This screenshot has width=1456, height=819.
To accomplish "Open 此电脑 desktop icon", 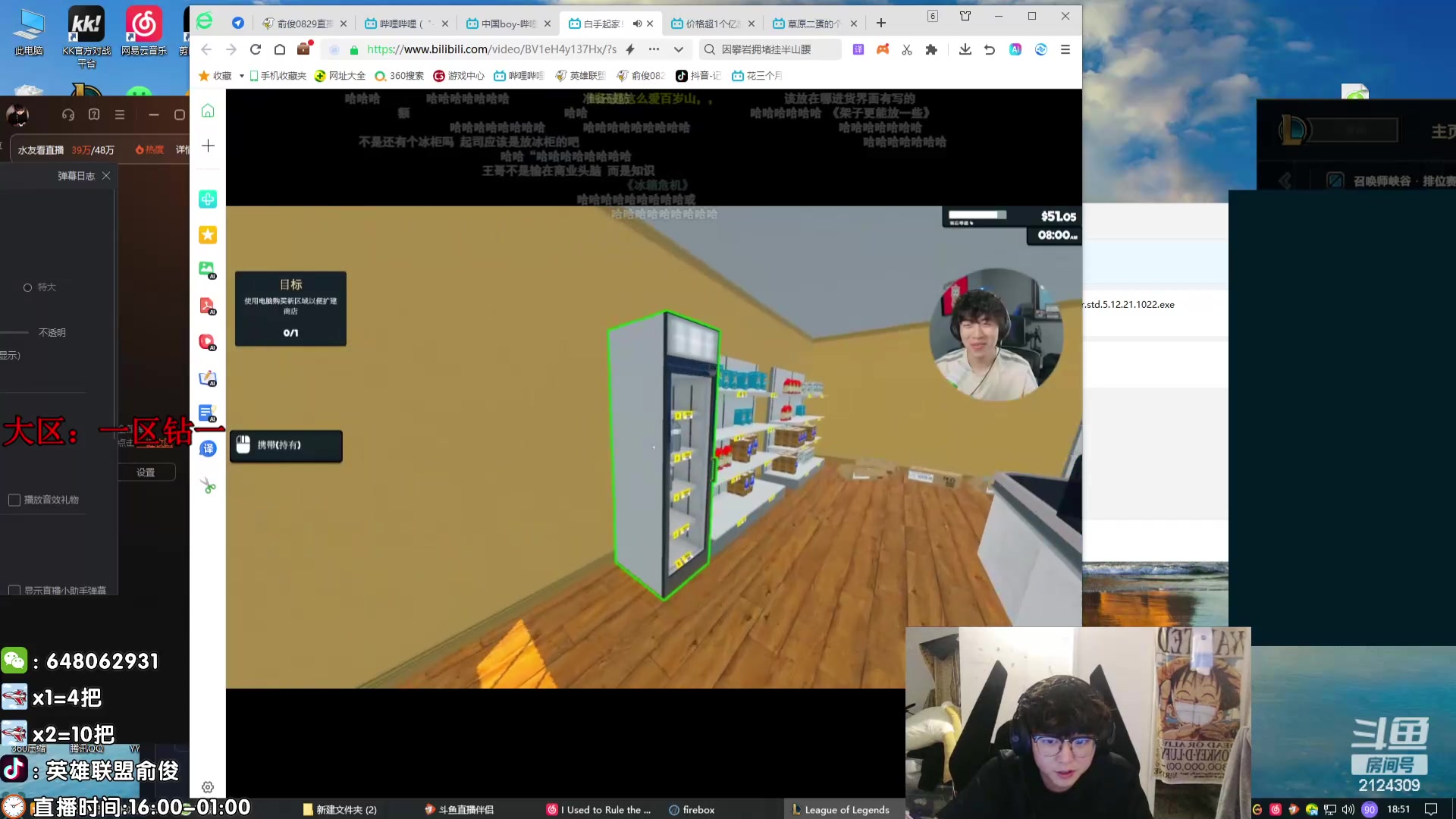I will pyautogui.click(x=29, y=32).
